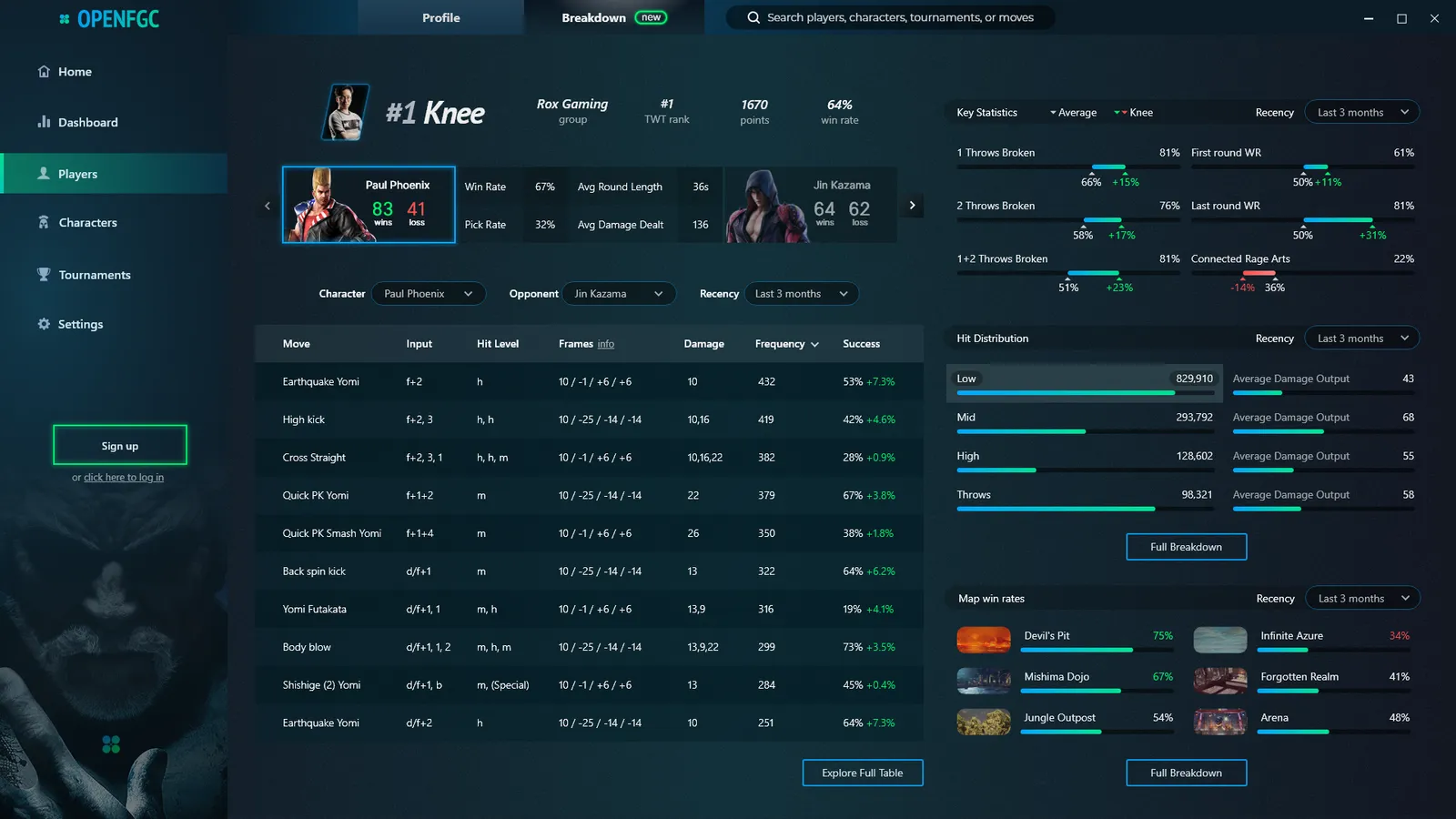Open Home in sidebar
This screenshot has width=1456, height=819.
(114, 72)
